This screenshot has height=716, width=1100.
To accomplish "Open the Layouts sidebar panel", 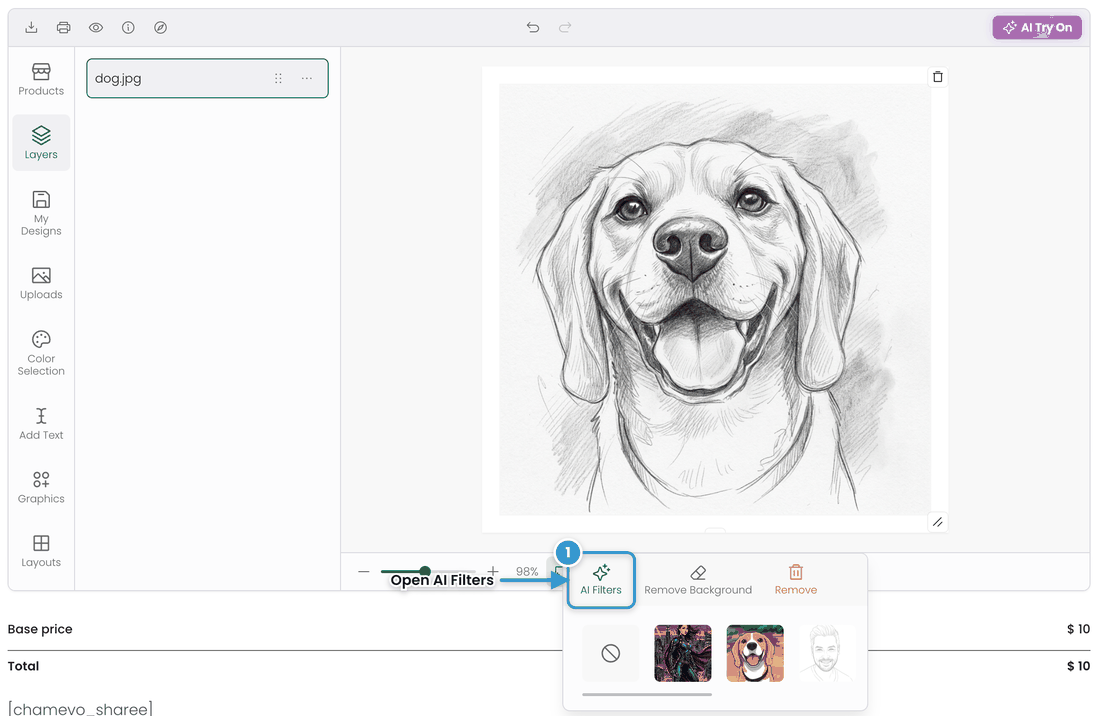I will pos(41,551).
